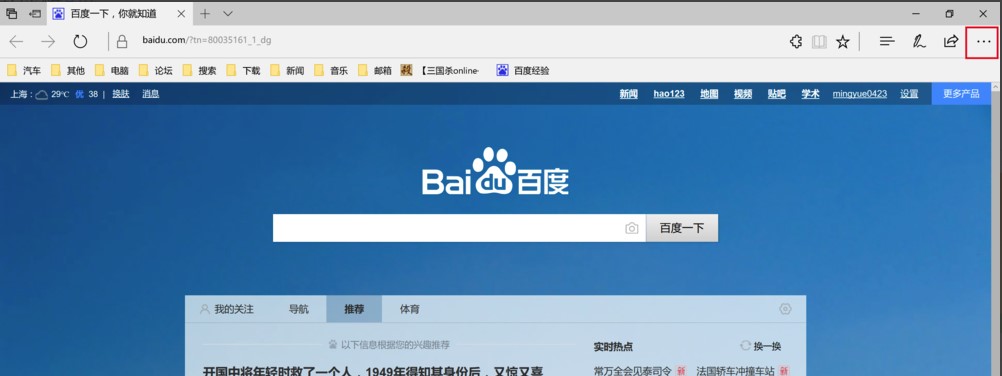
Task: Open the 三国杀online bookmark
Action: (440, 70)
